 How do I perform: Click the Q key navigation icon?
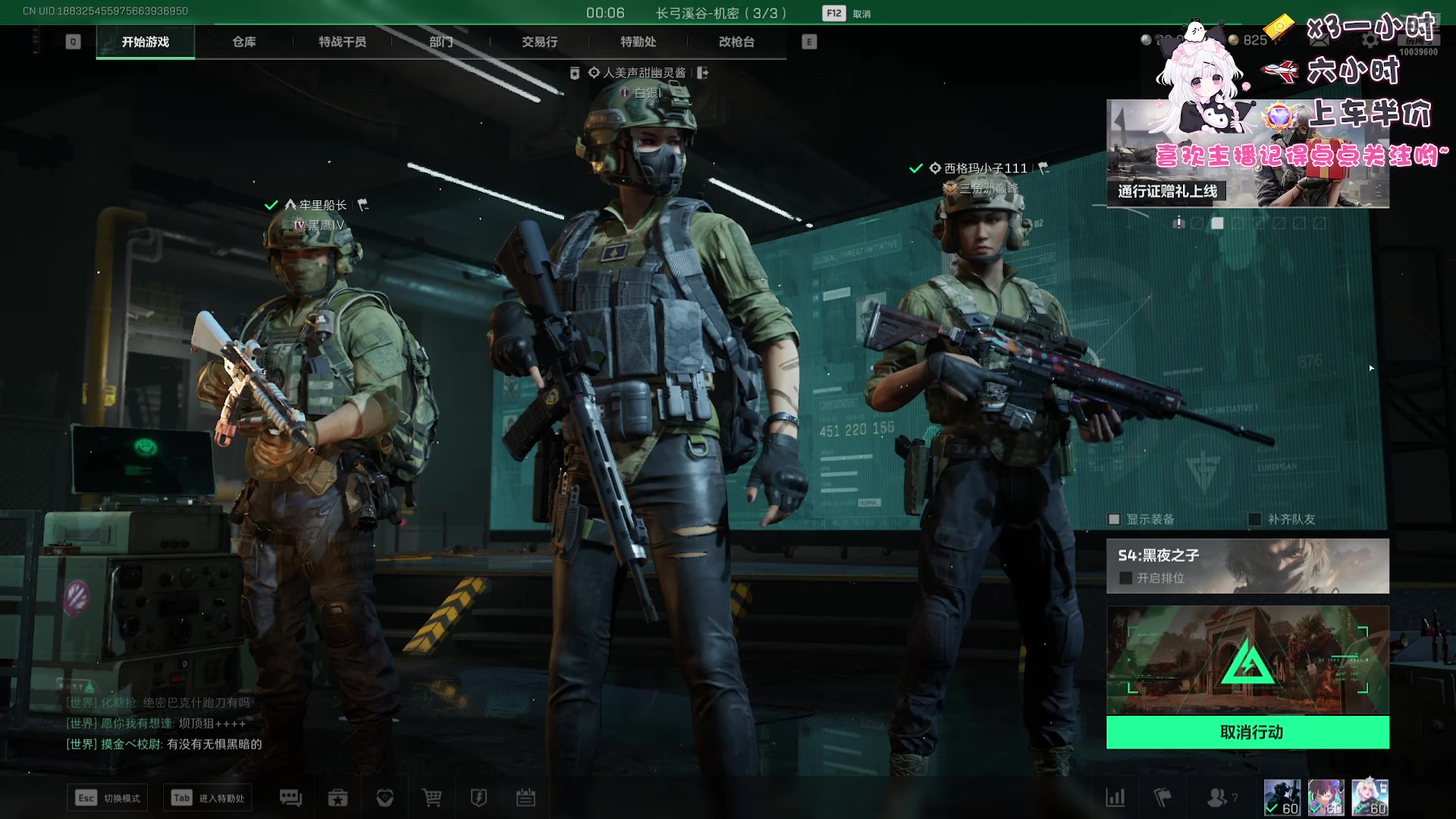(73, 42)
